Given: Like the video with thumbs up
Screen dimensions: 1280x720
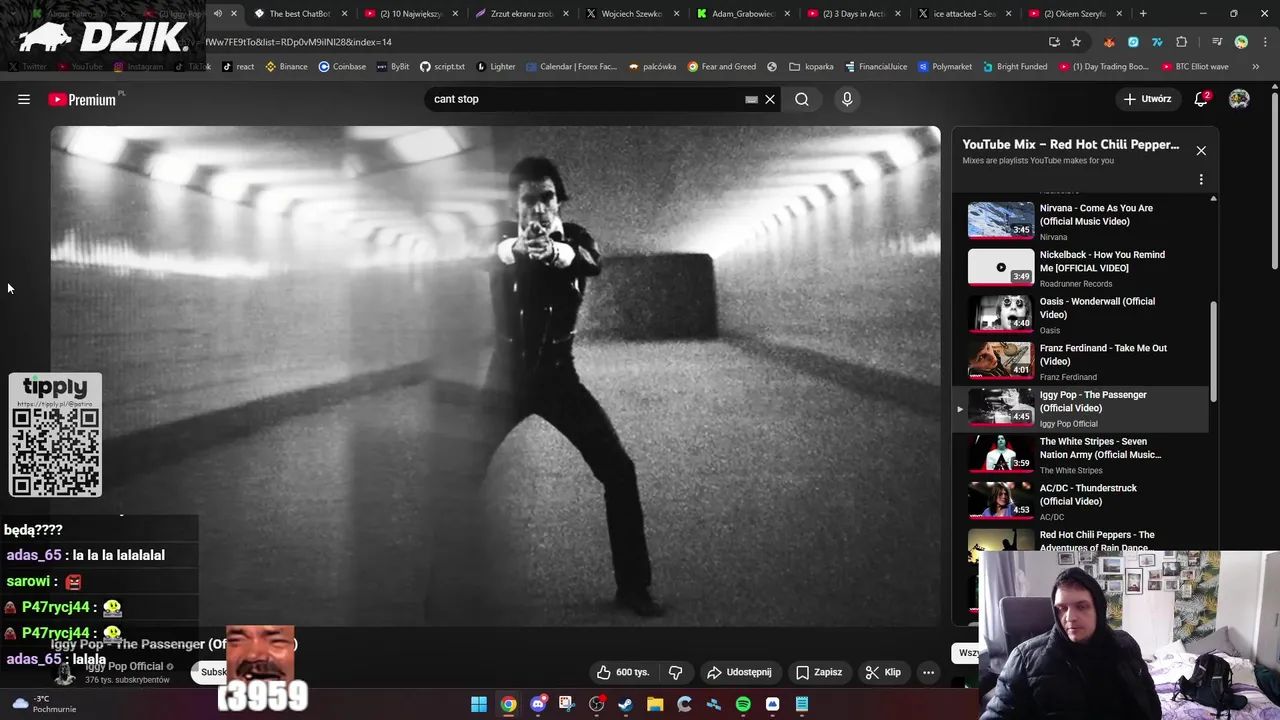Looking at the screenshot, I should [x=623, y=672].
